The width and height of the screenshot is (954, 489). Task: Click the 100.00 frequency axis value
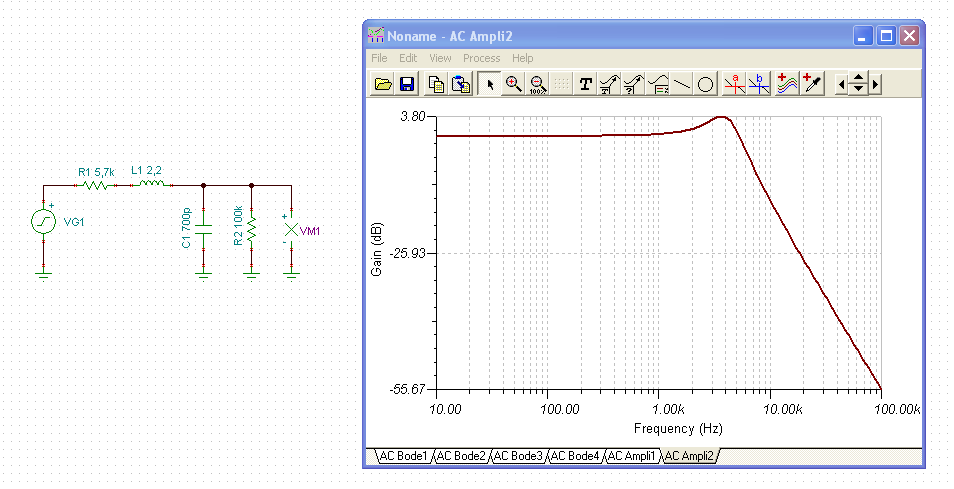[560, 409]
